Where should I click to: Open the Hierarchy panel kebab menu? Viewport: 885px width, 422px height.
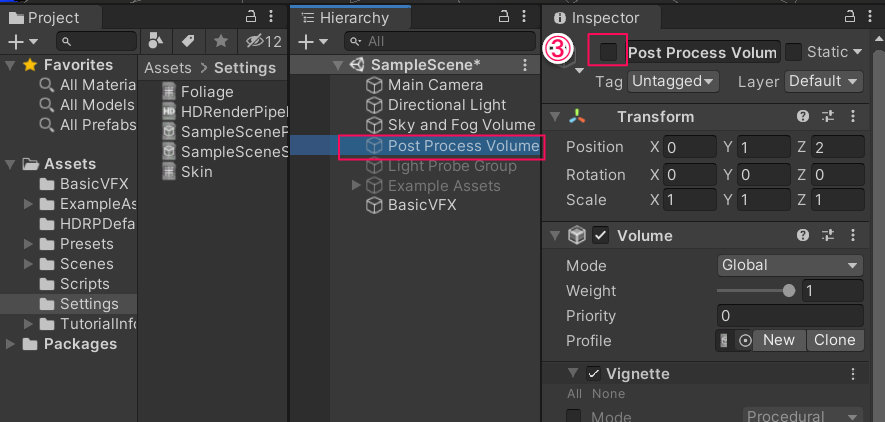click(x=524, y=17)
